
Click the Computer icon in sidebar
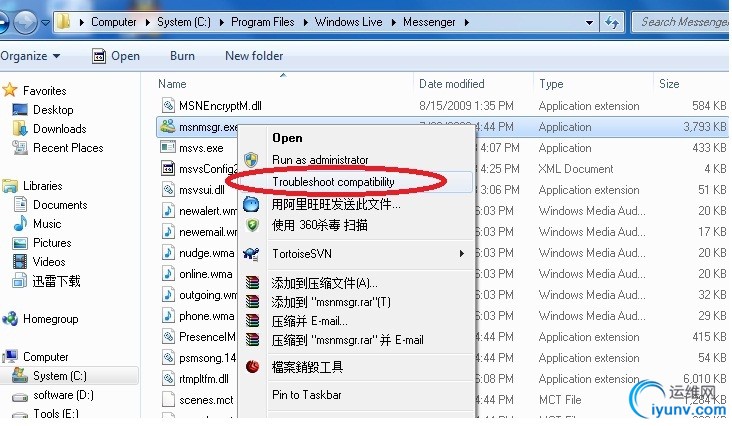click(x=10, y=357)
